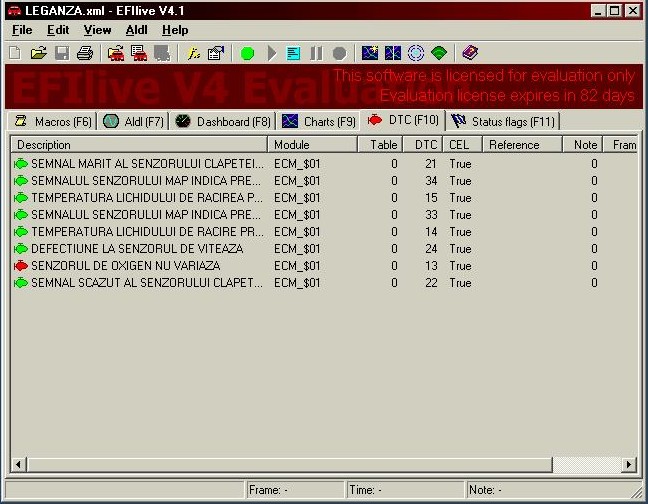Click the Pause toolbar button
Screen dimensions: 648x504
317,53
